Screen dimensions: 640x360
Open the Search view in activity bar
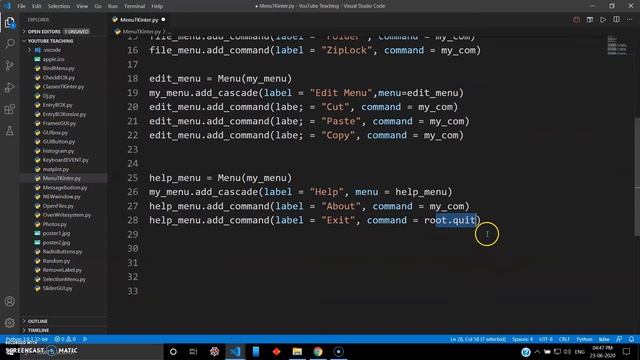tap(10, 44)
